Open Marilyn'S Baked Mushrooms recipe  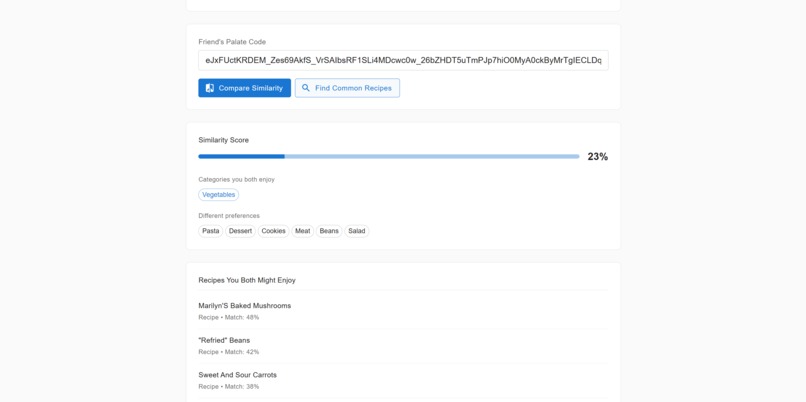point(403,311)
